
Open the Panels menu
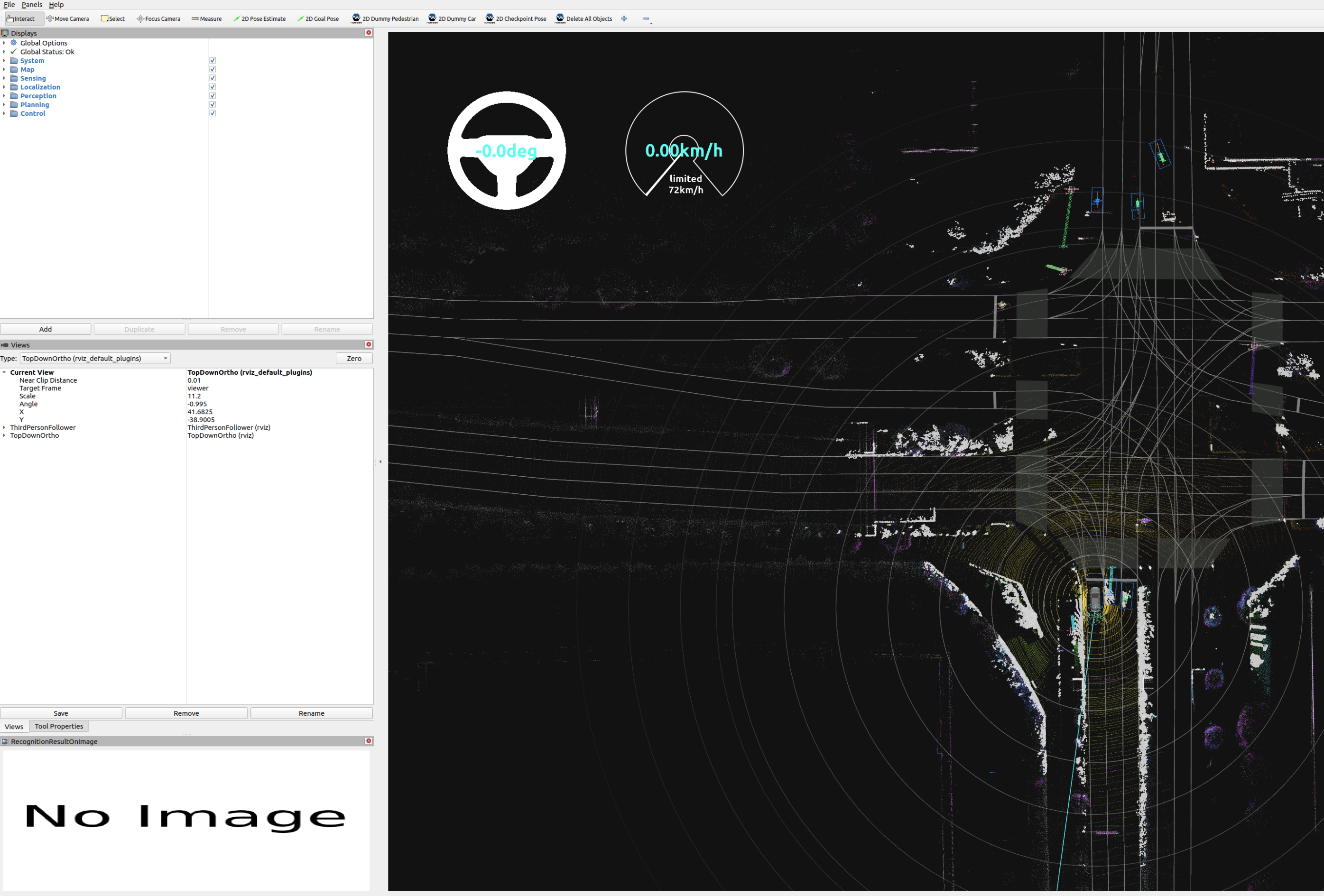point(32,5)
